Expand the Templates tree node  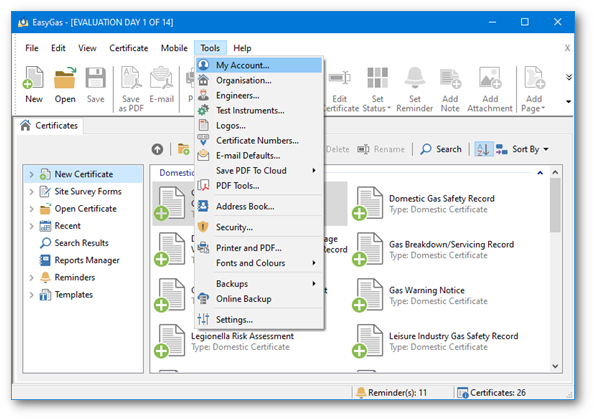tap(32, 295)
